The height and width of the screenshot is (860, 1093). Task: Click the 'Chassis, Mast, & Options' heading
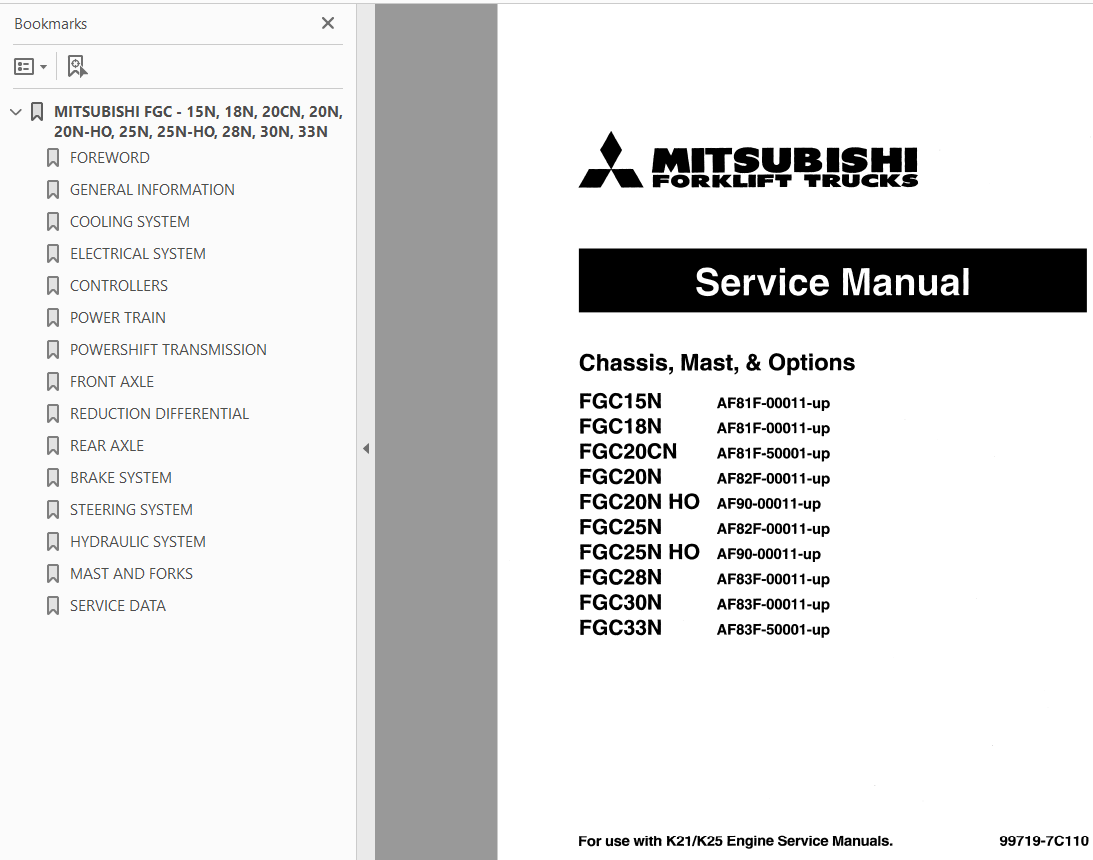tap(717, 362)
